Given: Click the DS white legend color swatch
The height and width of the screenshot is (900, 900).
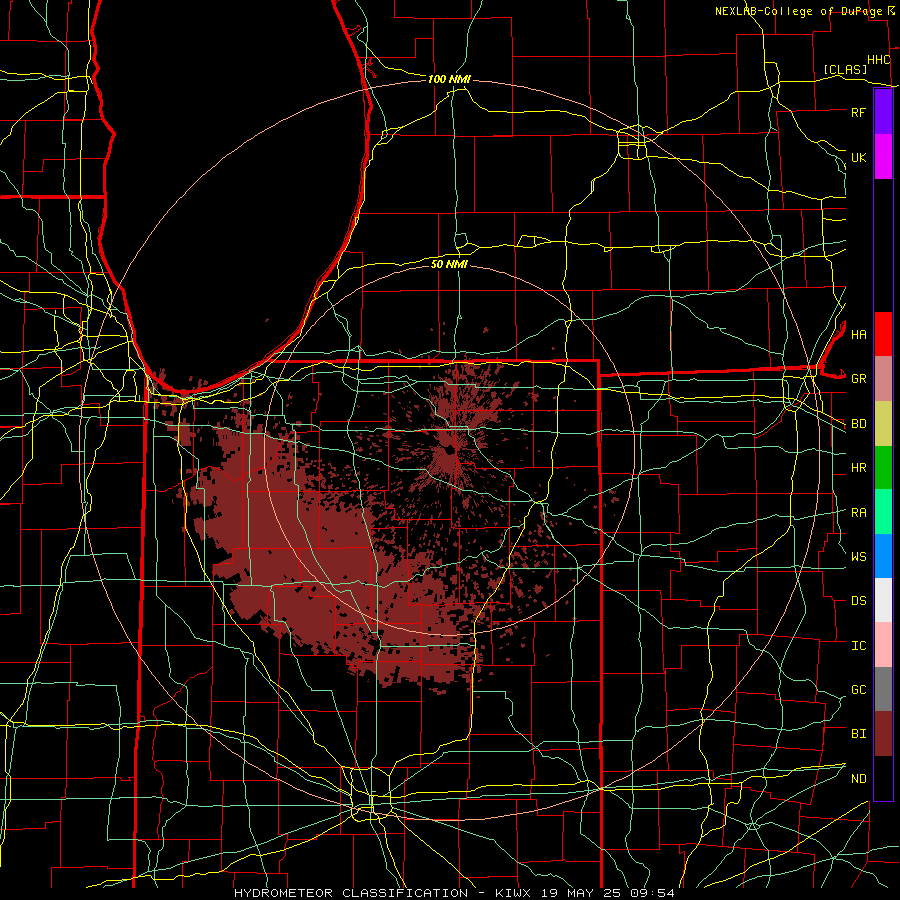Looking at the screenshot, I should click(883, 600).
